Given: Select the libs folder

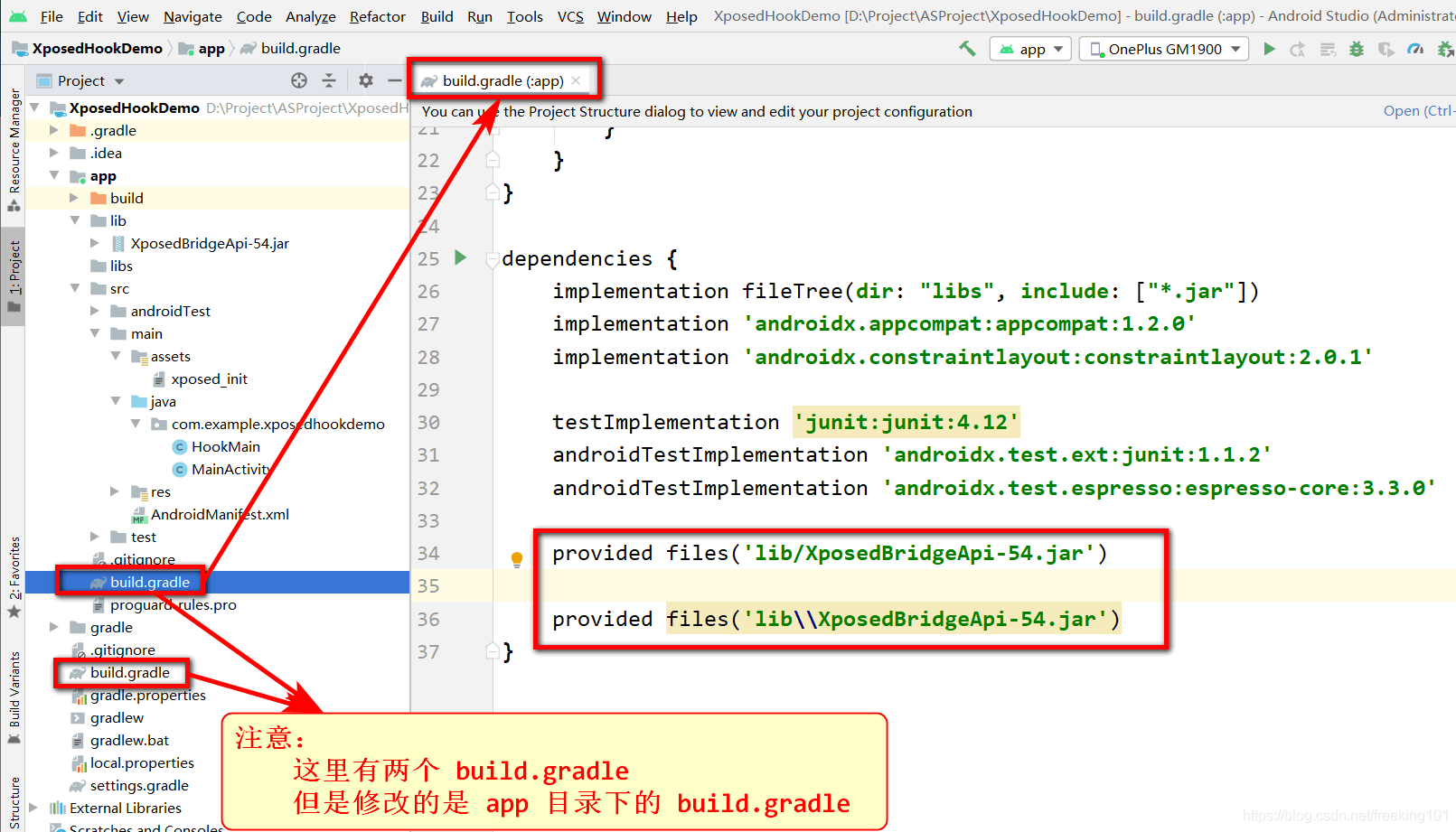Looking at the screenshot, I should click(x=121, y=266).
